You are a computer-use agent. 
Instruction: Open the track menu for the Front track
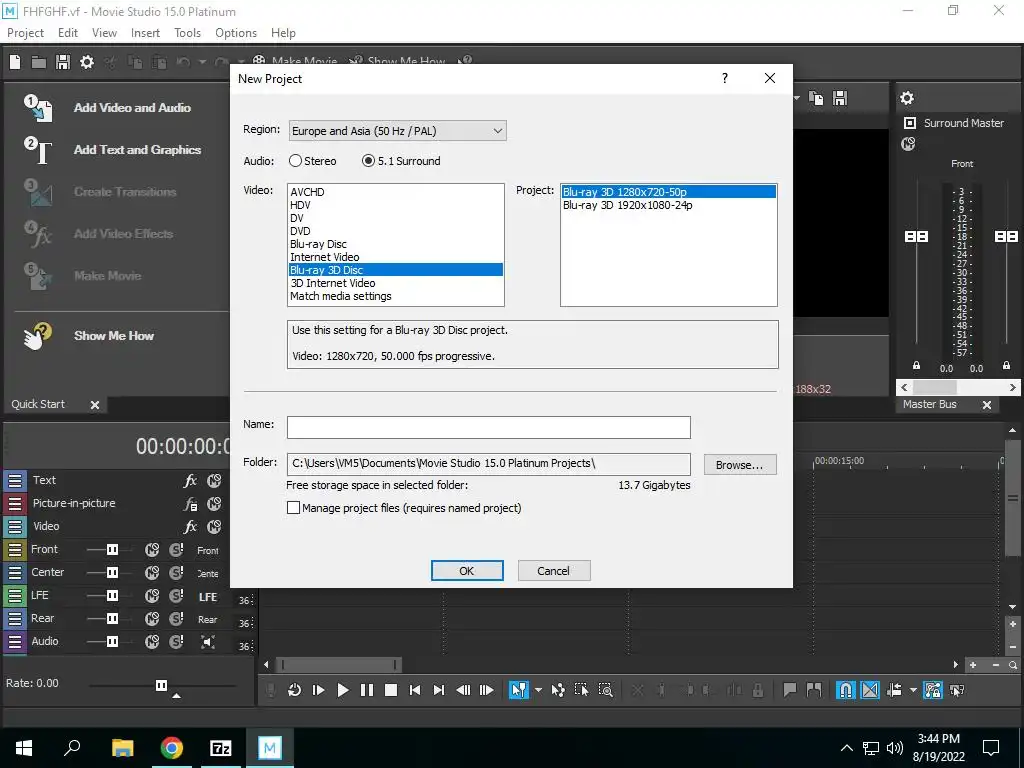14,550
